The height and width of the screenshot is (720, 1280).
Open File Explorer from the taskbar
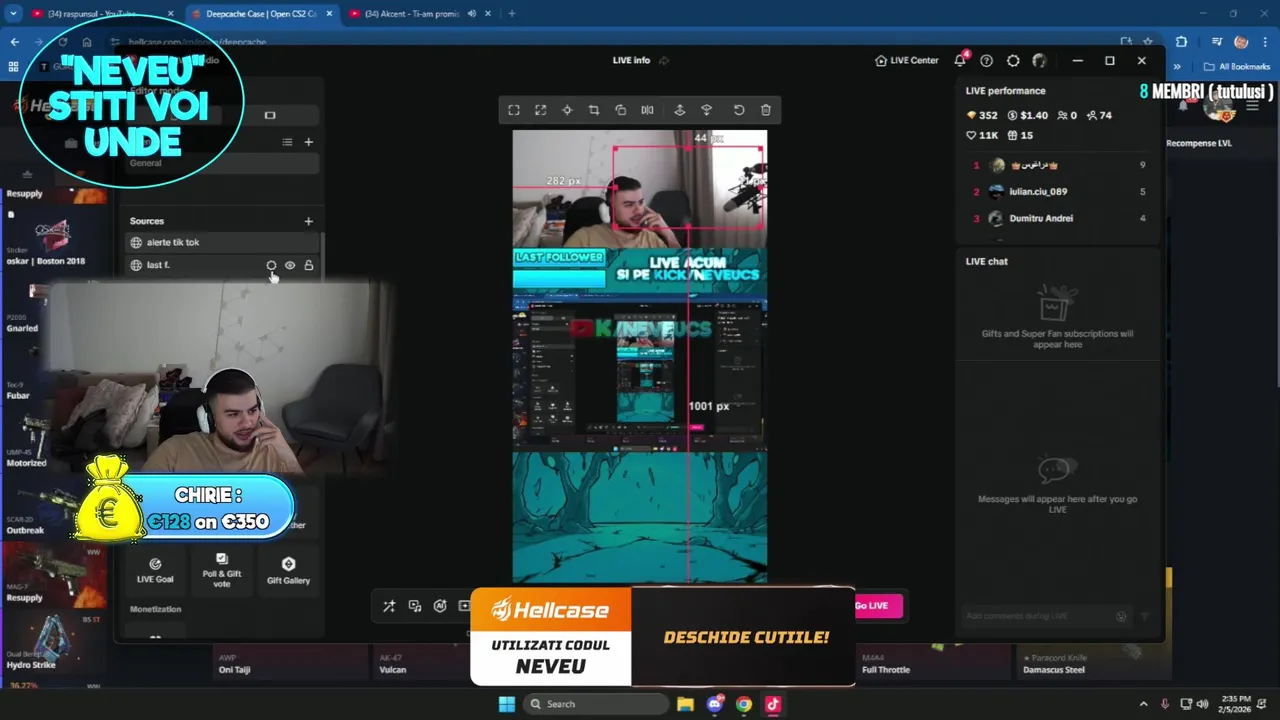[685, 704]
